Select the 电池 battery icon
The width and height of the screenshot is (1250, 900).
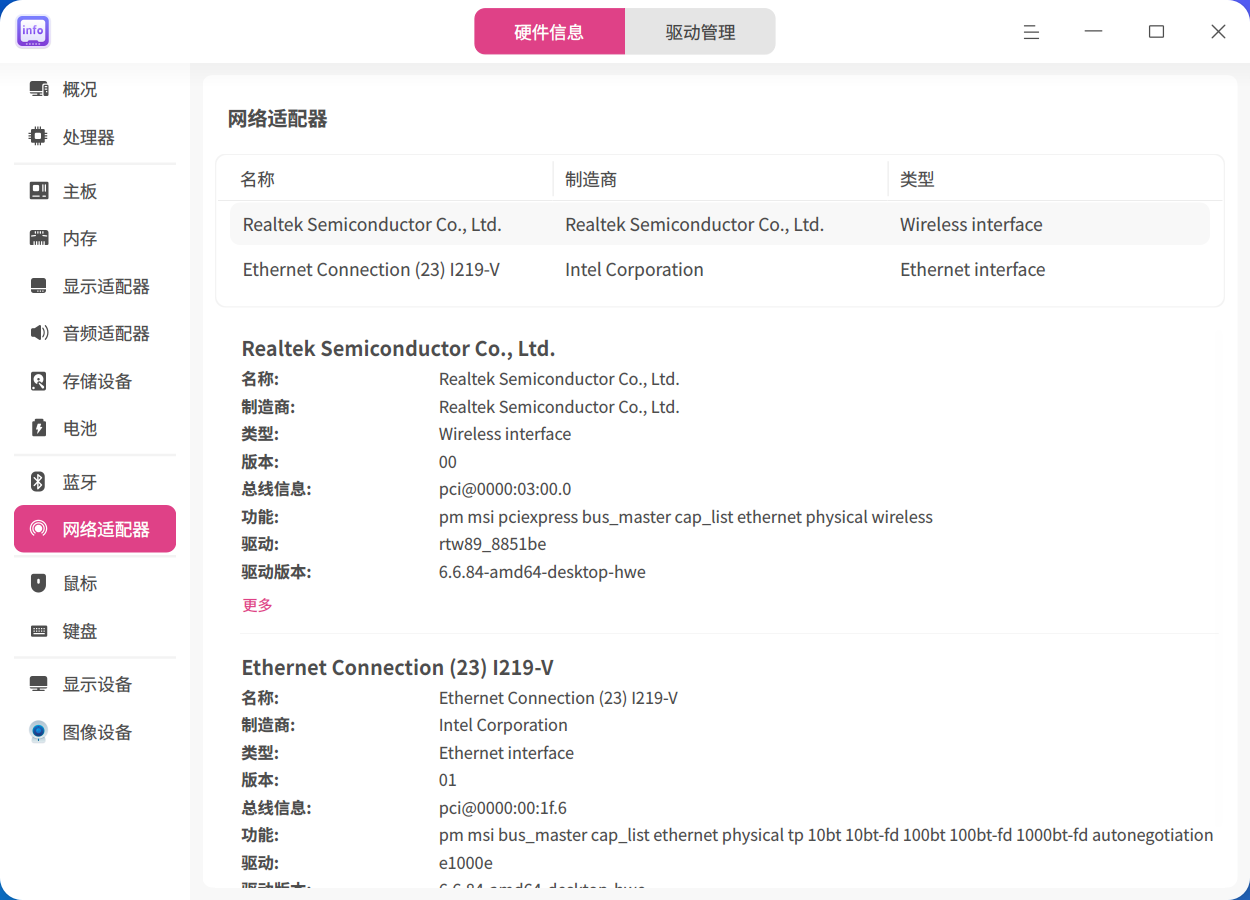pos(39,428)
